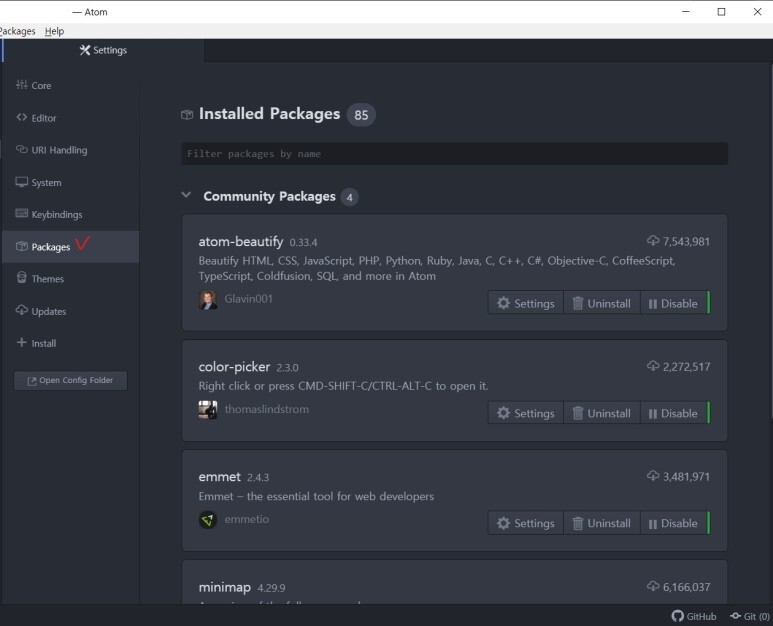The width and height of the screenshot is (773, 626).
Task: Open emmet package Settings
Action: pyautogui.click(x=526, y=523)
